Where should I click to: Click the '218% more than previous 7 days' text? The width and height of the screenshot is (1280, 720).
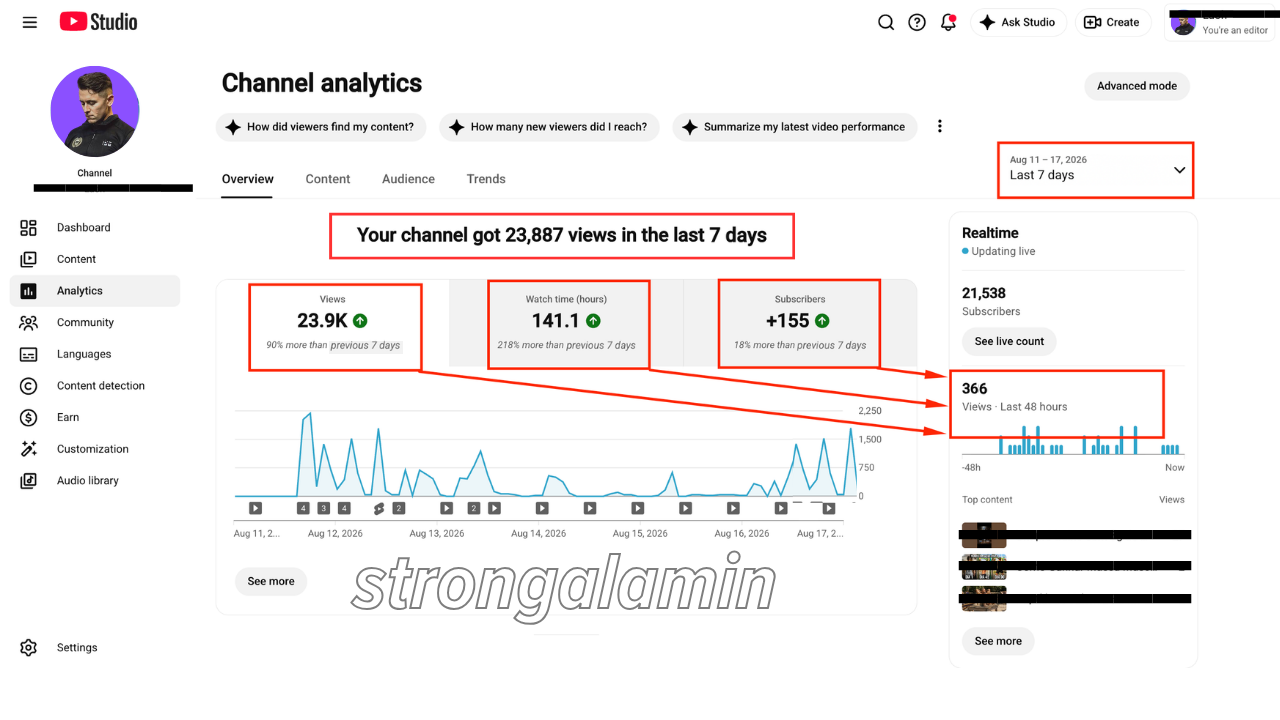[x=566, y=345]
